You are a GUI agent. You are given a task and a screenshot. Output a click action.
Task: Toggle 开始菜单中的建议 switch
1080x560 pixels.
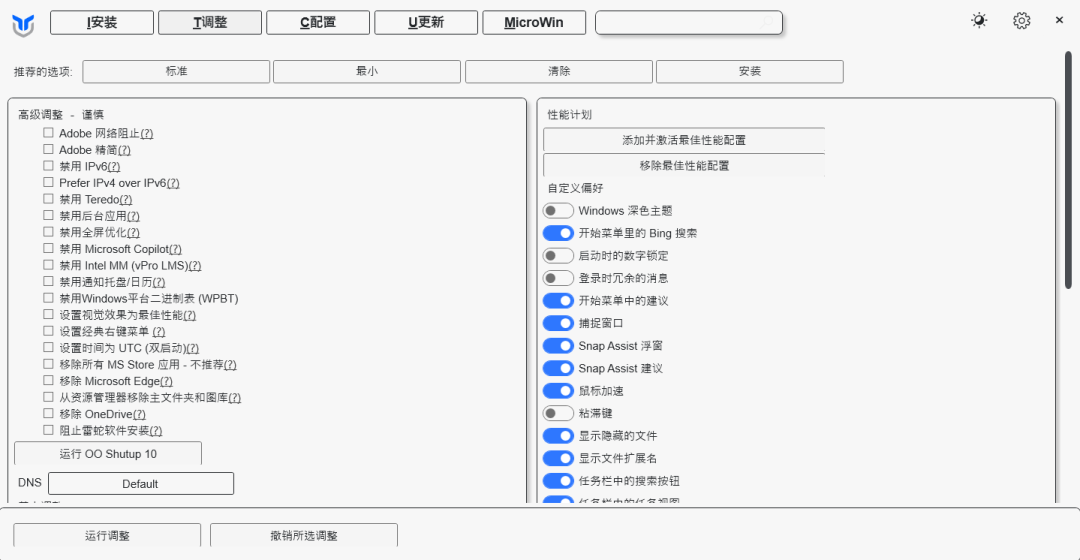[x=558, y=300]
